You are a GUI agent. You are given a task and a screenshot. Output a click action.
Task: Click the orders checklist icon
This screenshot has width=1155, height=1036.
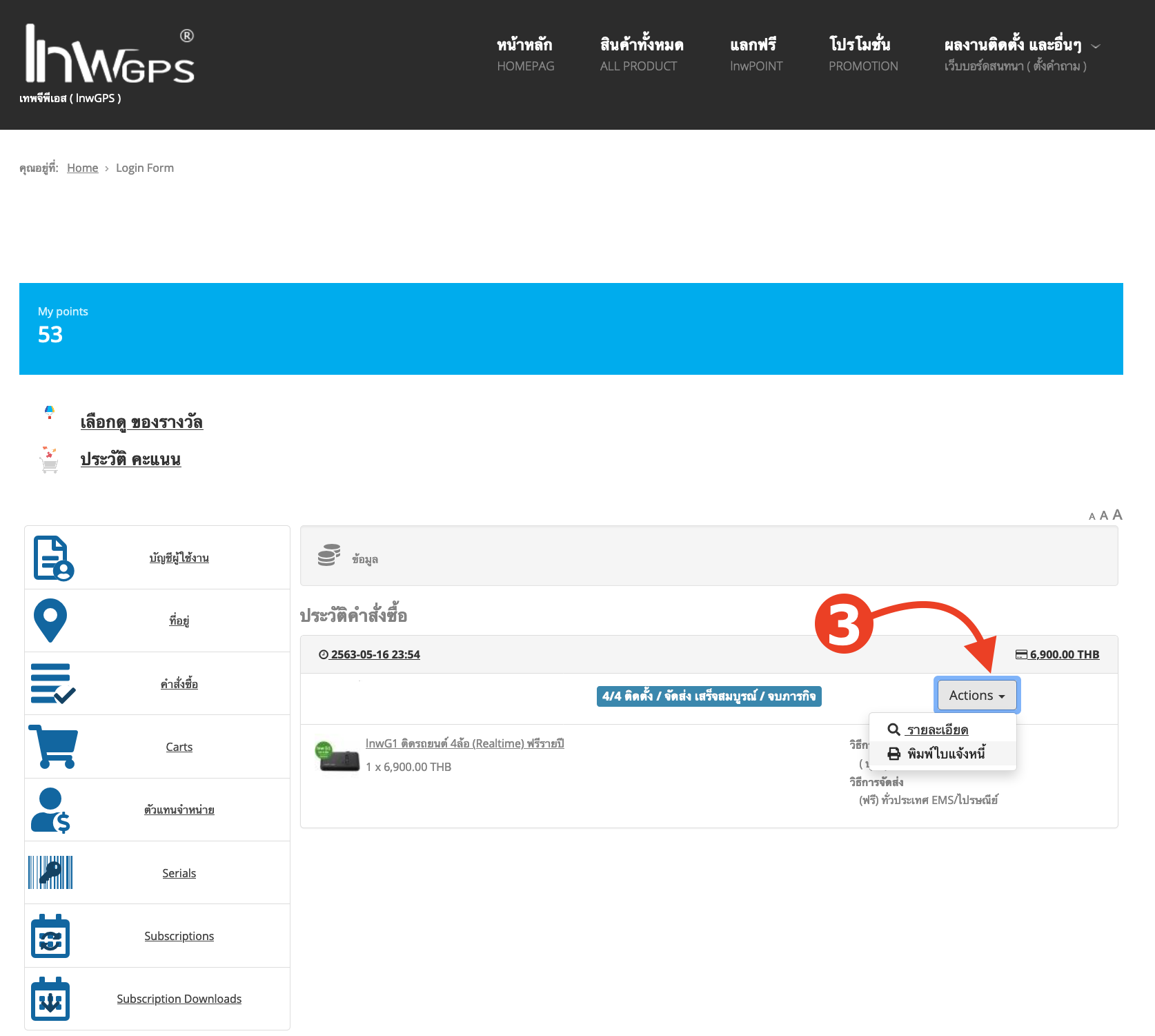[52, 683]
